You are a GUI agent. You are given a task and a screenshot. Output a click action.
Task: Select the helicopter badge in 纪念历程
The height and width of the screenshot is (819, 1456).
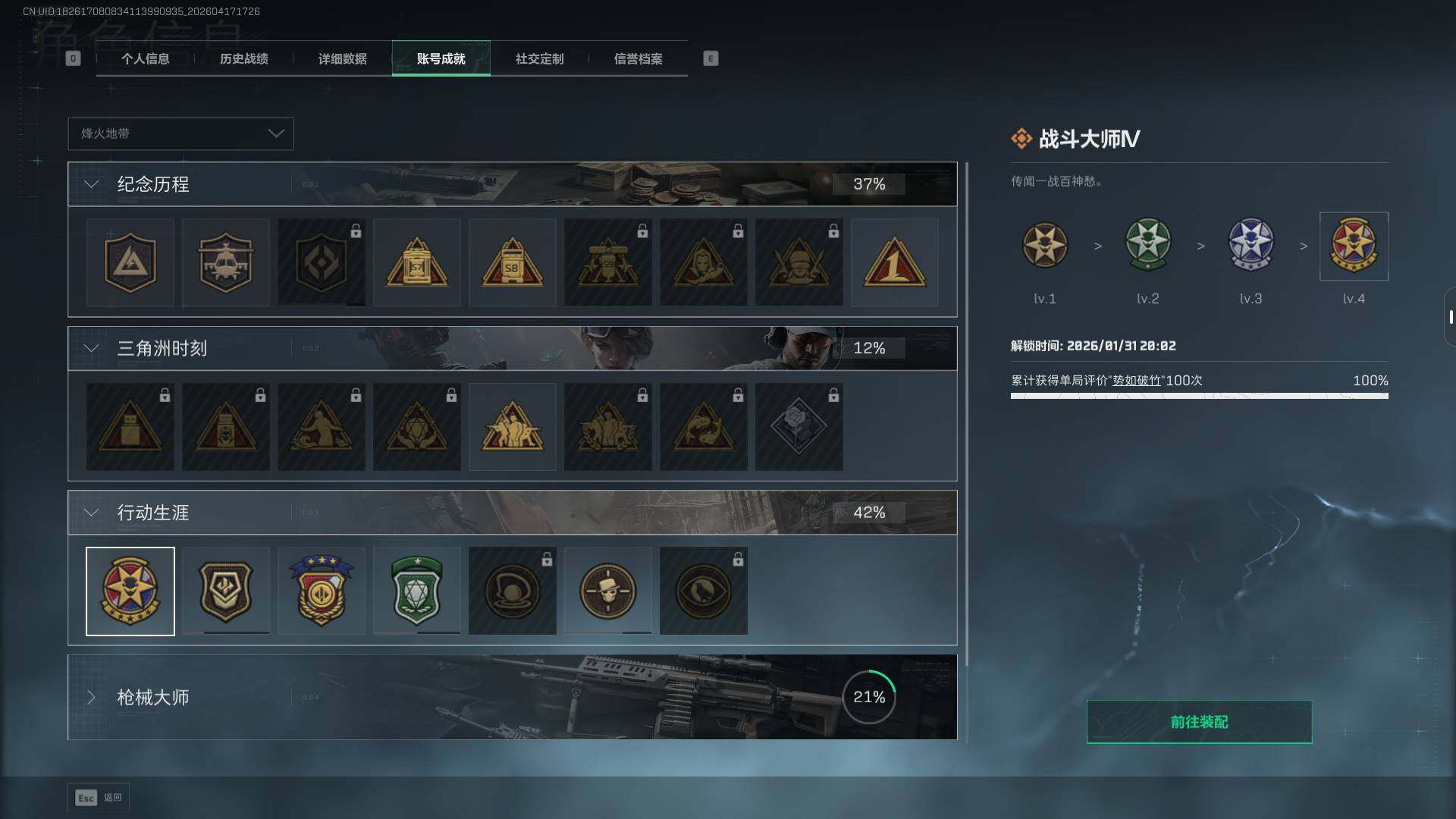(225, 262)
